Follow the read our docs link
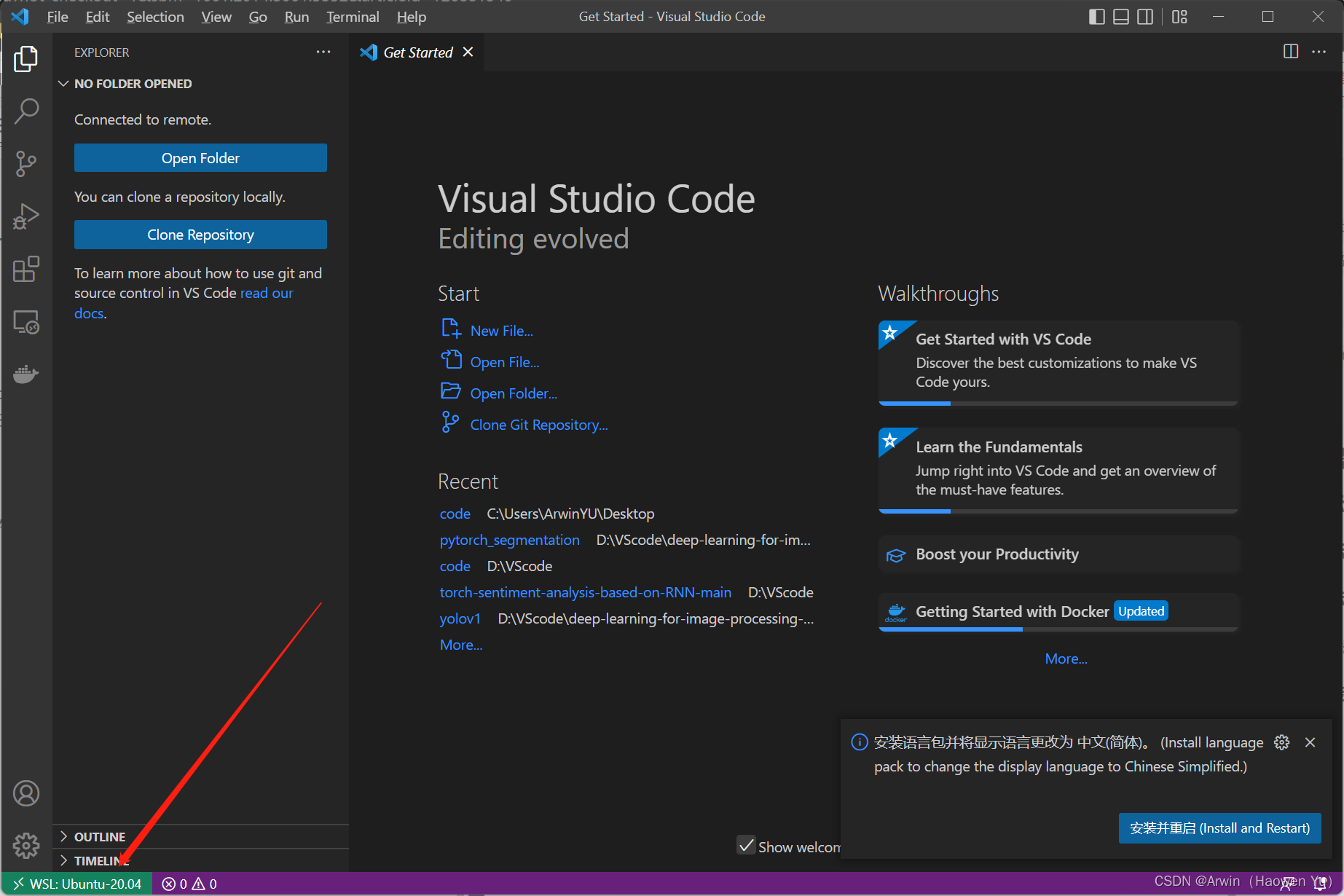Viewport: 1344px width, 896px height. click(x=267, y=293)
